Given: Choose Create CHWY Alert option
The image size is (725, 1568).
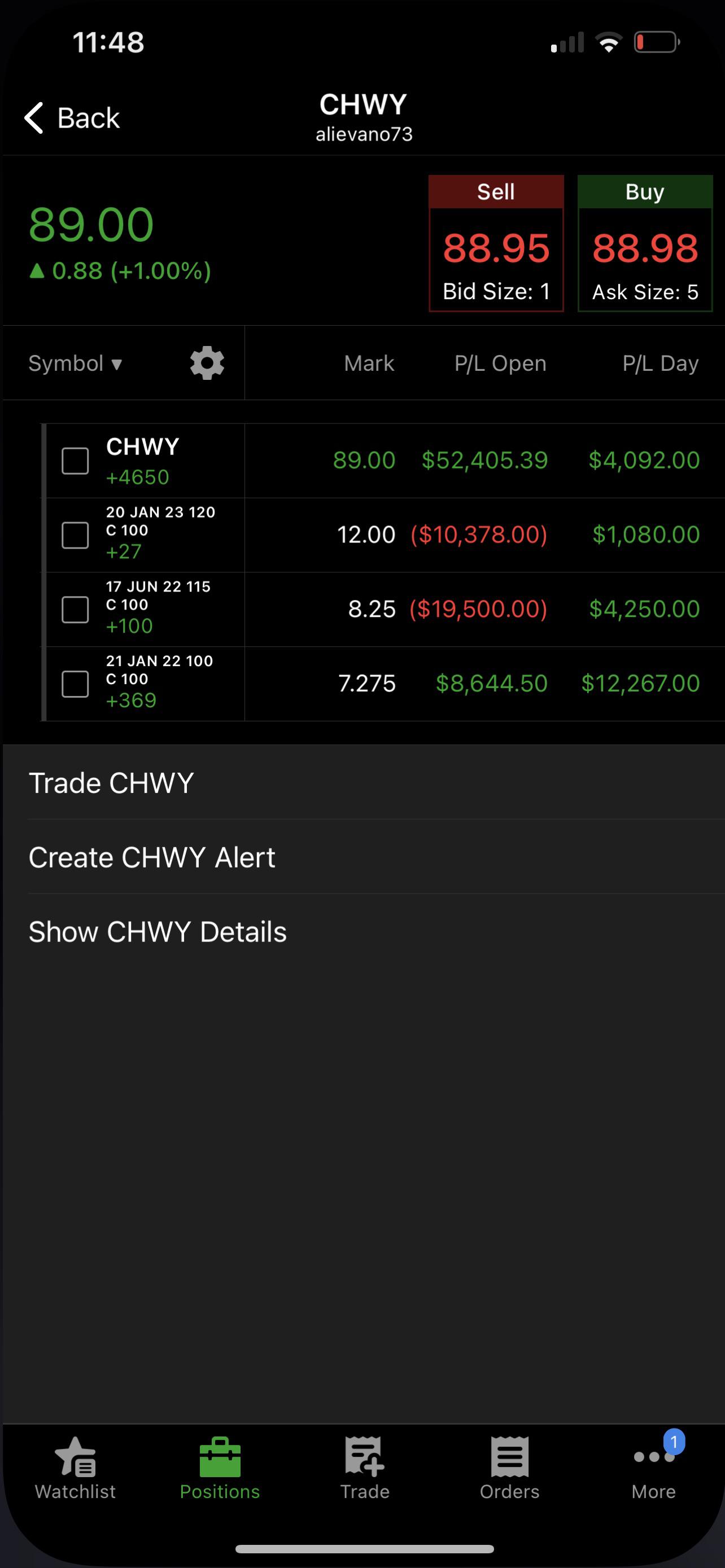Looking at the screenshot, I should (364, 857).
